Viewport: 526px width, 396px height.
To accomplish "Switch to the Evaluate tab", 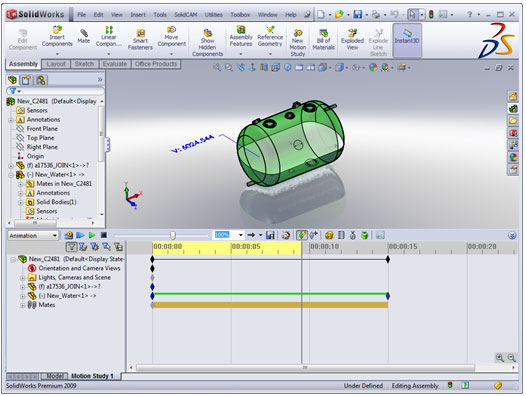I will (x=115, y=64).
